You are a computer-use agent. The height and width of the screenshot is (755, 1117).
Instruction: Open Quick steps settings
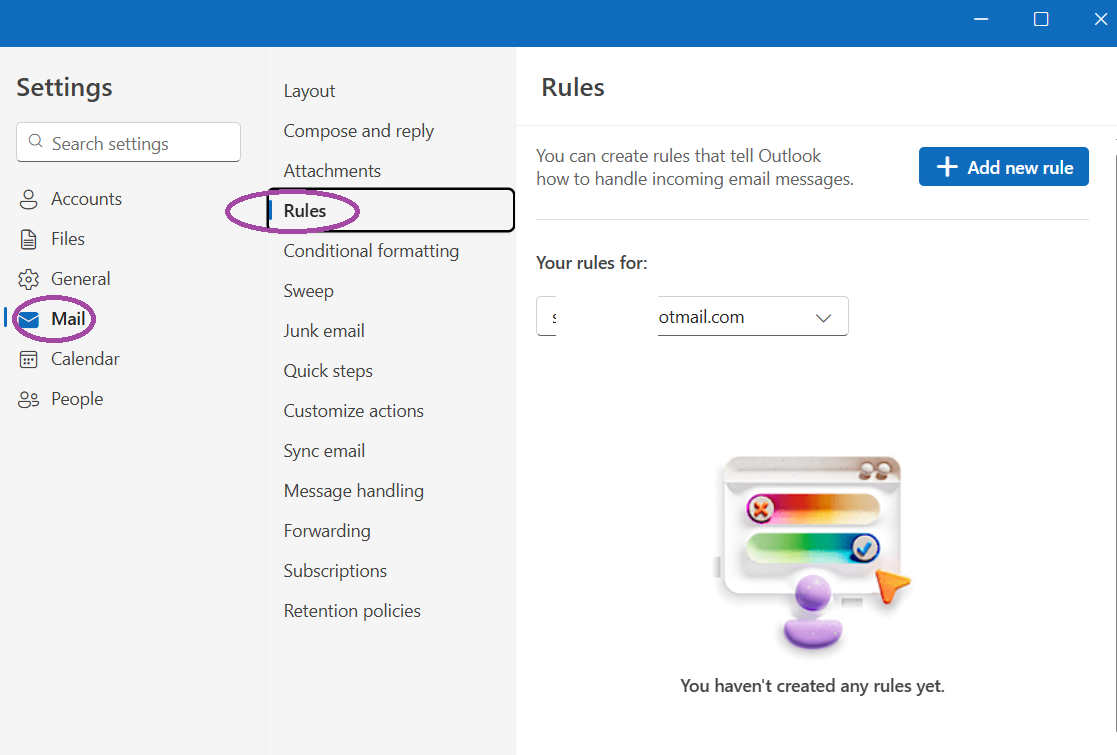click(x=328, y=371)
